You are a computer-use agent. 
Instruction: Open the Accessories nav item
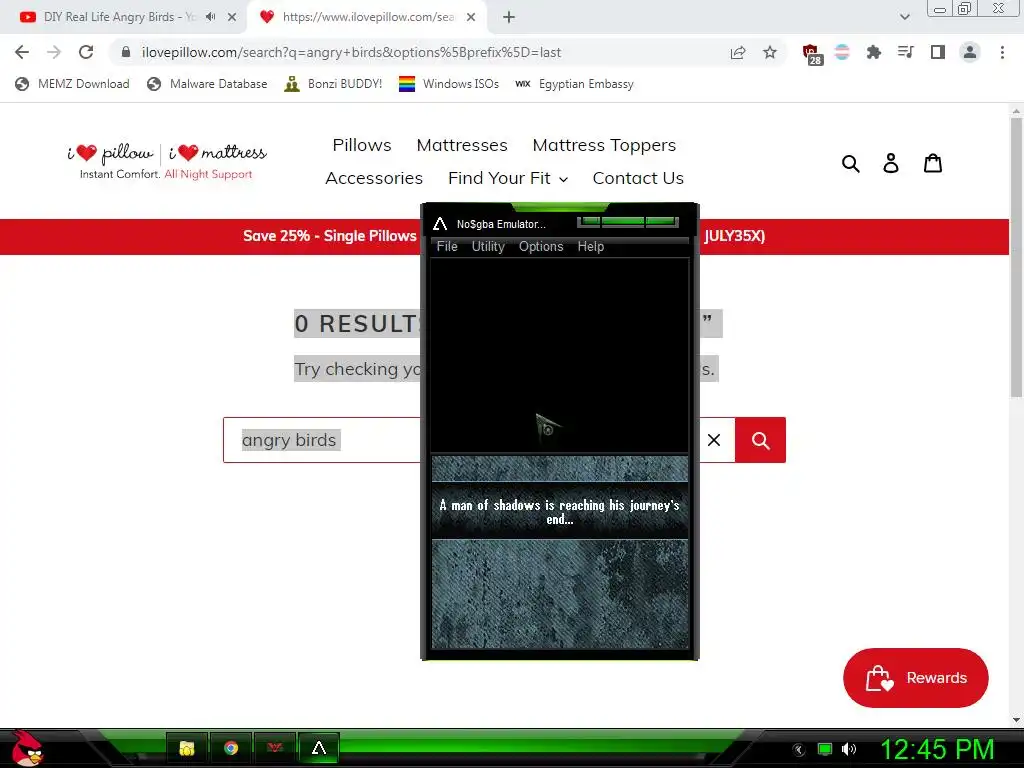pyautogui.click(x=374, y=178)
